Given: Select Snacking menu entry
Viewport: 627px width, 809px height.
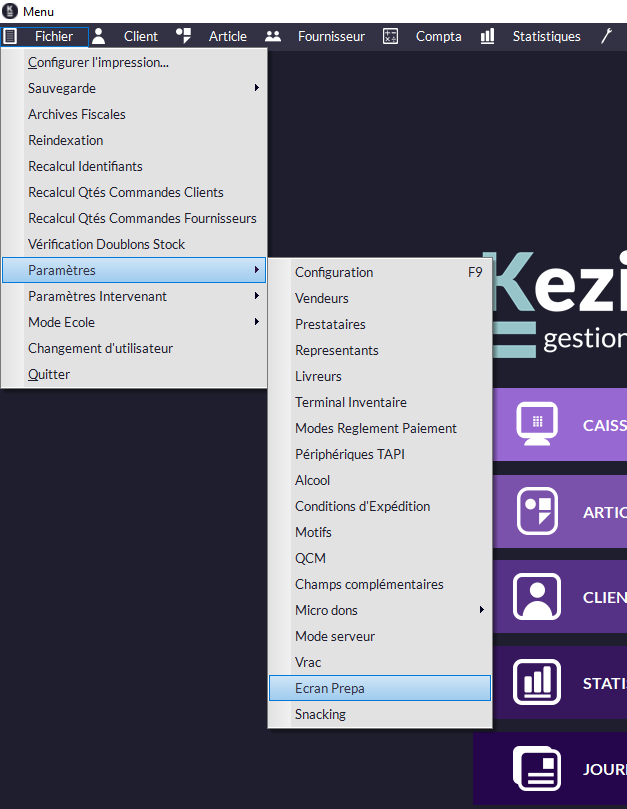Looking at the screenshot, I should [x=320, y=714].
